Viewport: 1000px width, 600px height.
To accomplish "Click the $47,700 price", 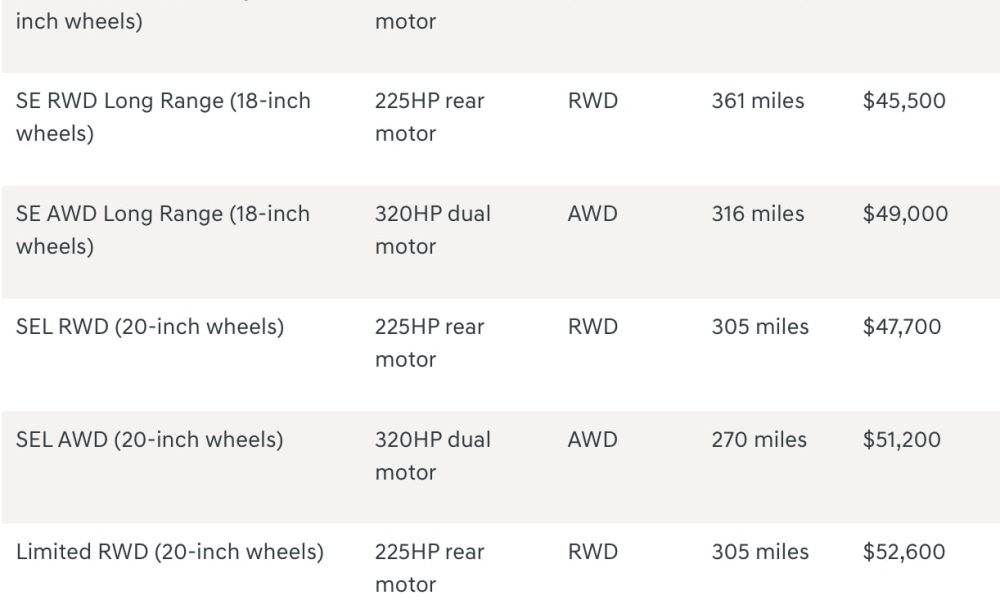I will pyautogui.click(x=902, y=326).
